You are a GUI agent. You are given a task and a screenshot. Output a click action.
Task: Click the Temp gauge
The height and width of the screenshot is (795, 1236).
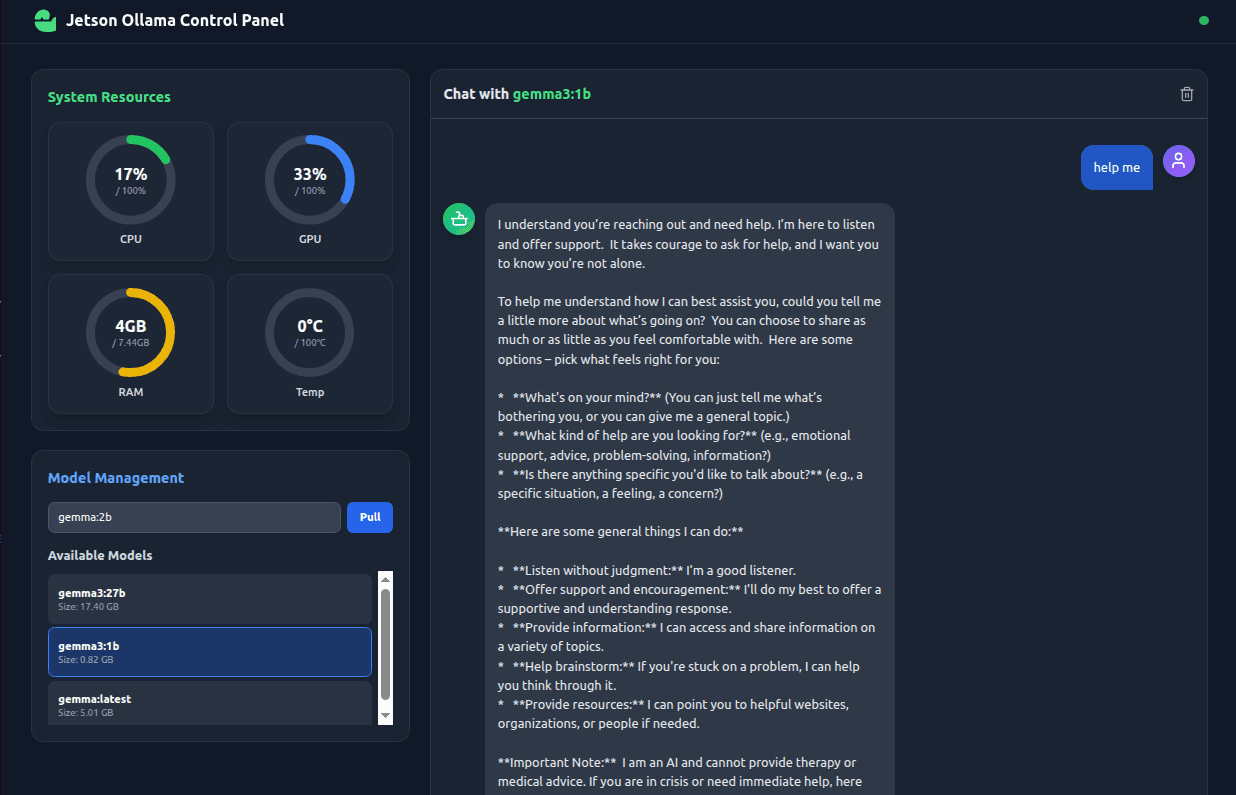310,333
